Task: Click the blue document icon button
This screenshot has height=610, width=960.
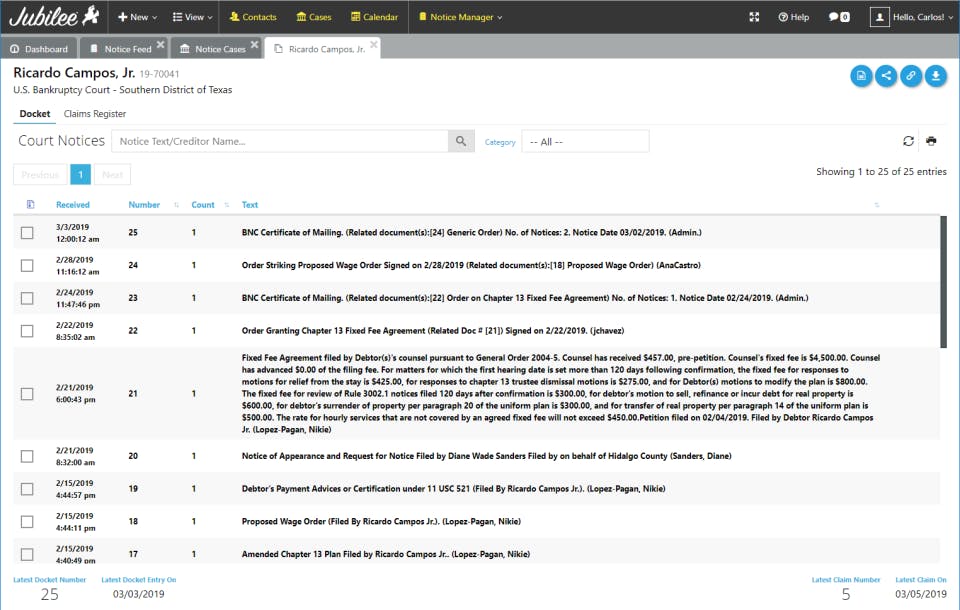Action: coord(861,76)
